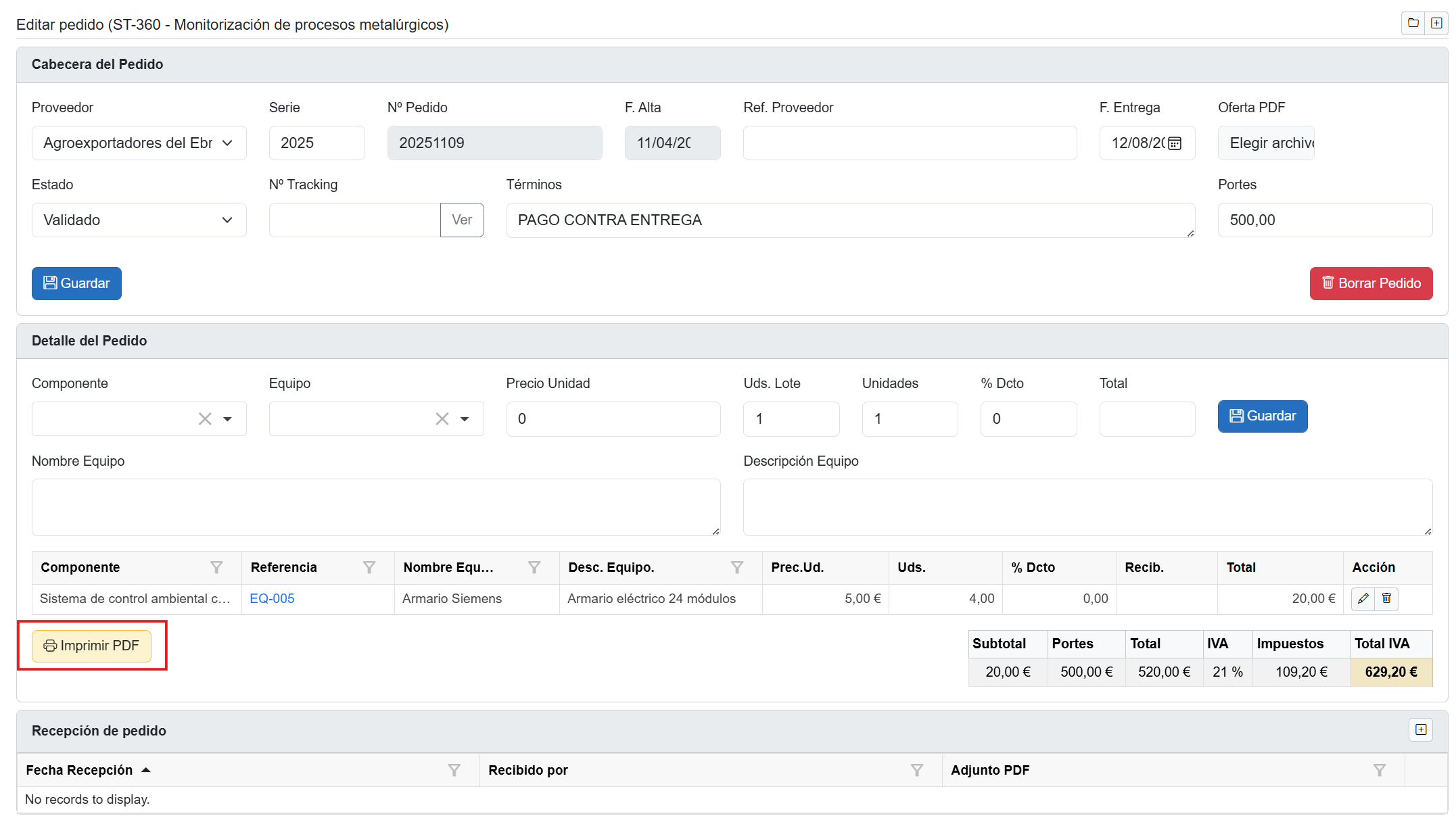
Task: Filter the Recibido por column
Action: tap(917, 771)
